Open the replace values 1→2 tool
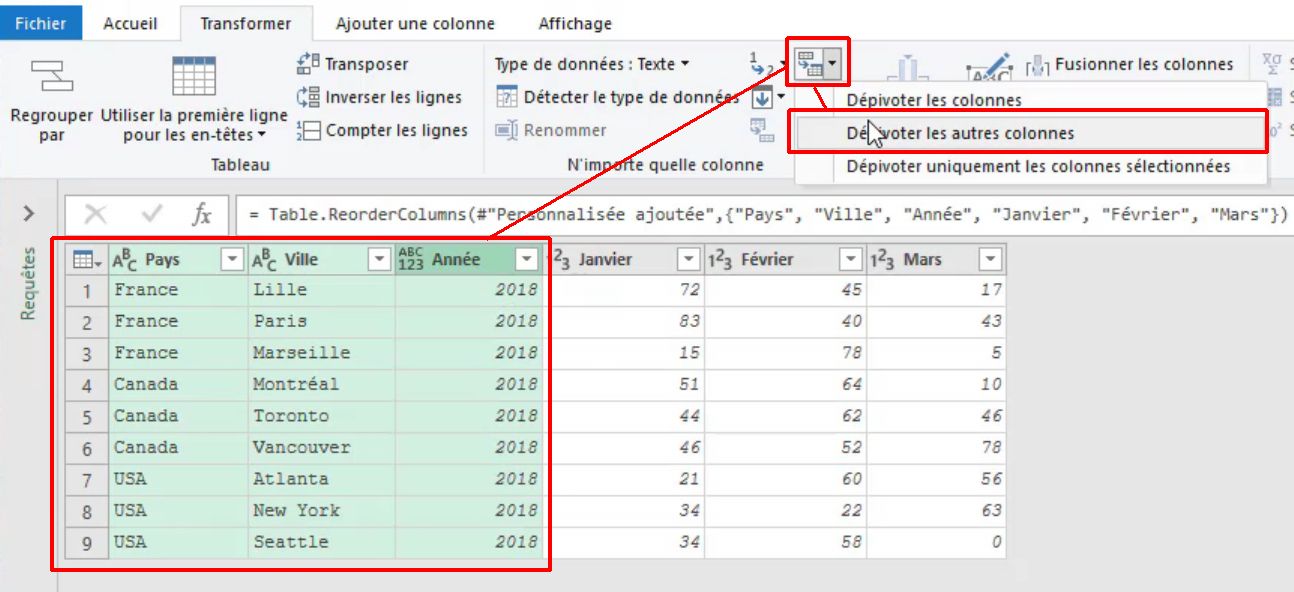Image resolution: width=1294 pixels, height=592 pixels. pyautogui.click(x=762, y=64)
